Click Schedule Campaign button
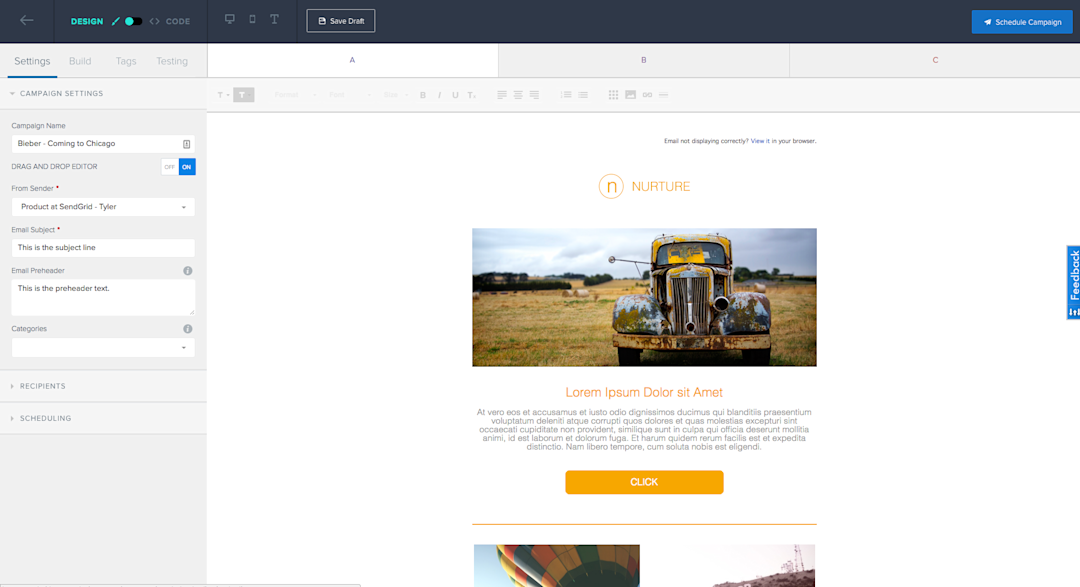The height and width of the screenshot is (587, 1080). pos(1022,22)
